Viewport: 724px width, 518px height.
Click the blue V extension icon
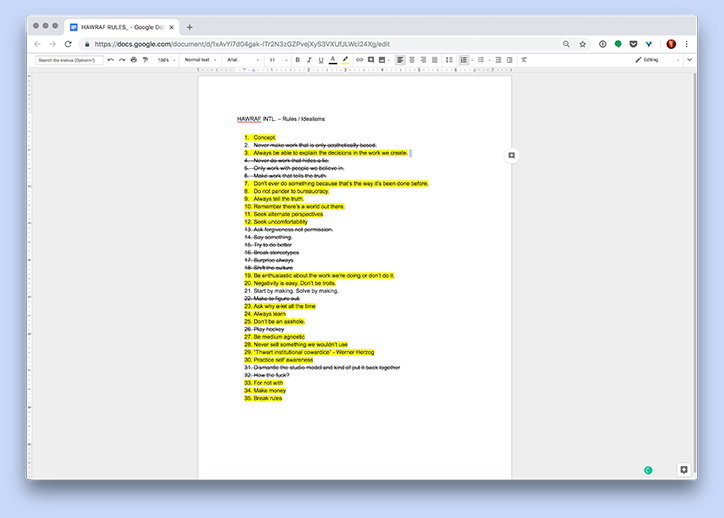649,44
